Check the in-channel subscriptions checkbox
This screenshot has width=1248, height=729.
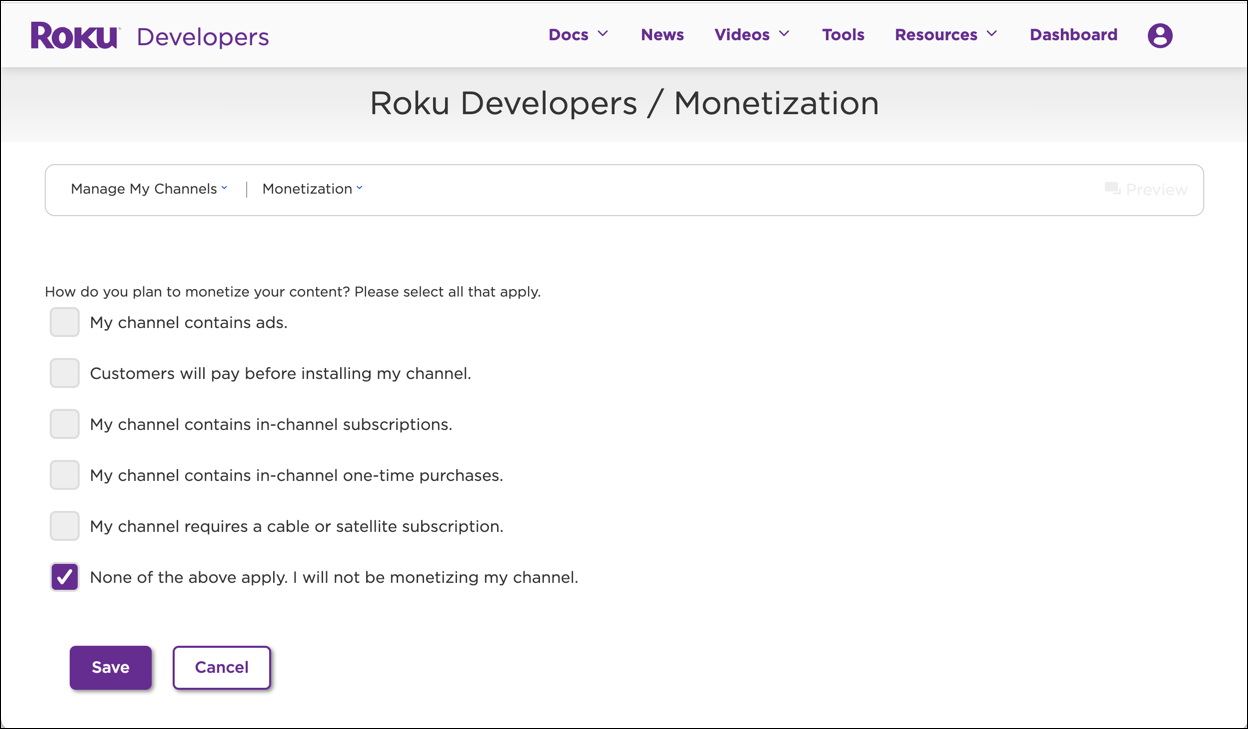click(64, 424)
